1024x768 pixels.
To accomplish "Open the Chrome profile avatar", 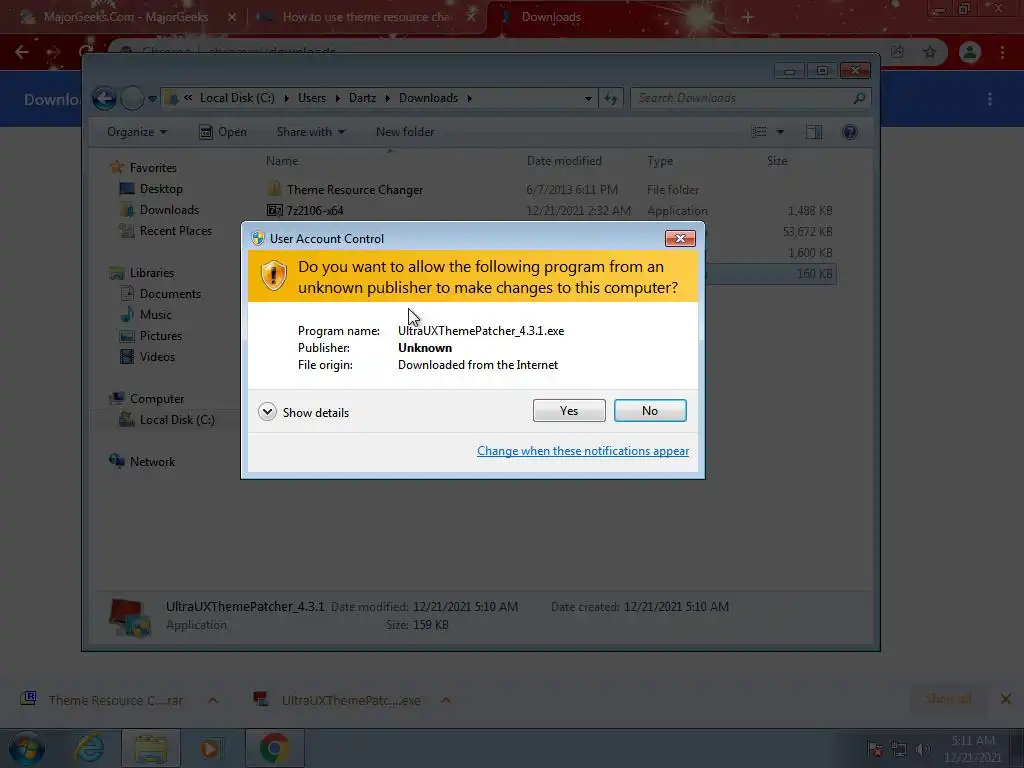I will click(970, 52).
